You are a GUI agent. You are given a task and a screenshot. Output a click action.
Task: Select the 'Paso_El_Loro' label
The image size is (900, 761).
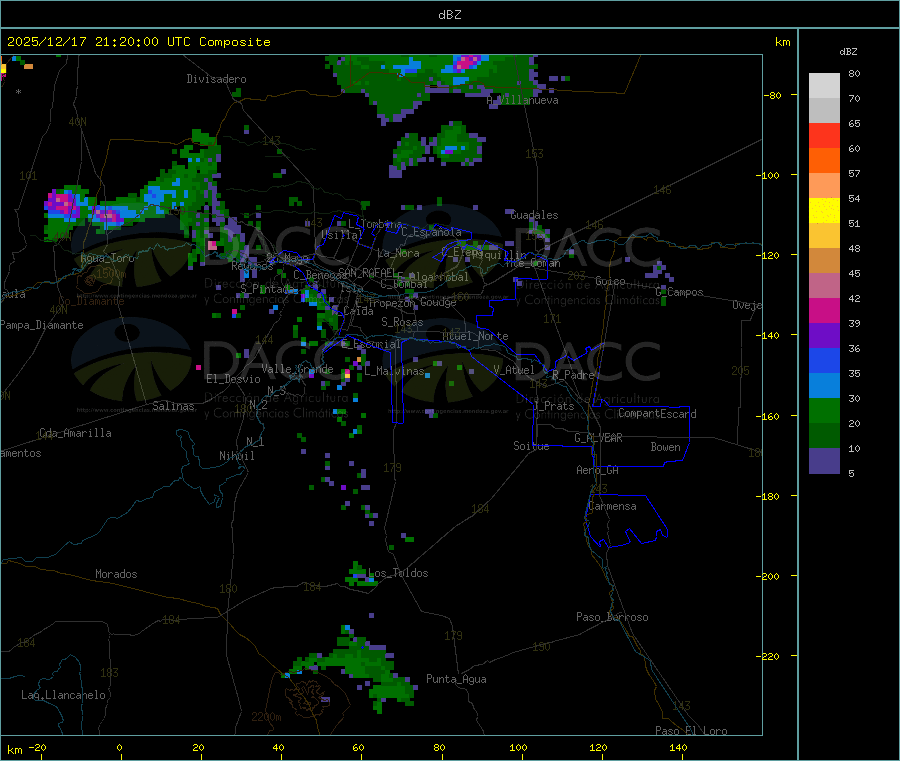point(691,731)
